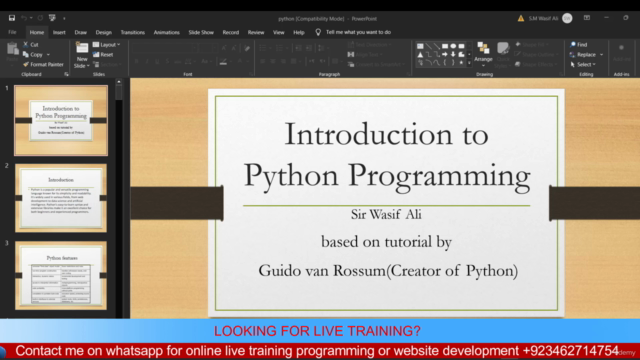Image resolution: width=640 pixels, height=360 pixels.
Task: Pick the Star shape in gallery
Action: tap(461, 62)
